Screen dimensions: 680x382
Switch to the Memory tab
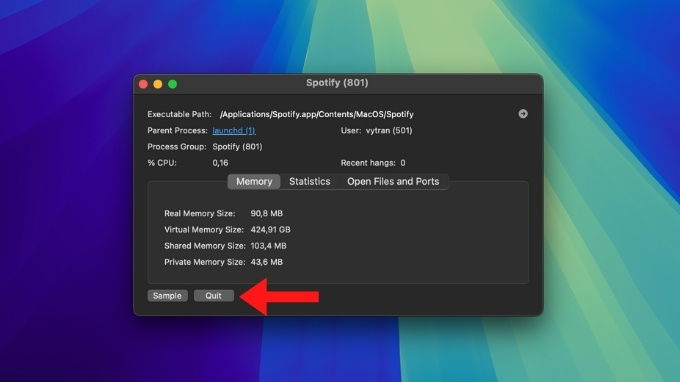click(254, 181)
